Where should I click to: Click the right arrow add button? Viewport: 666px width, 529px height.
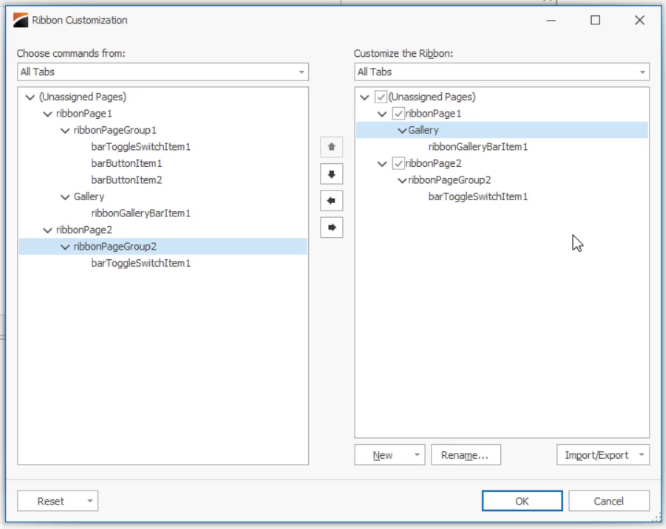pyautogui.click(x=331, y=227)
